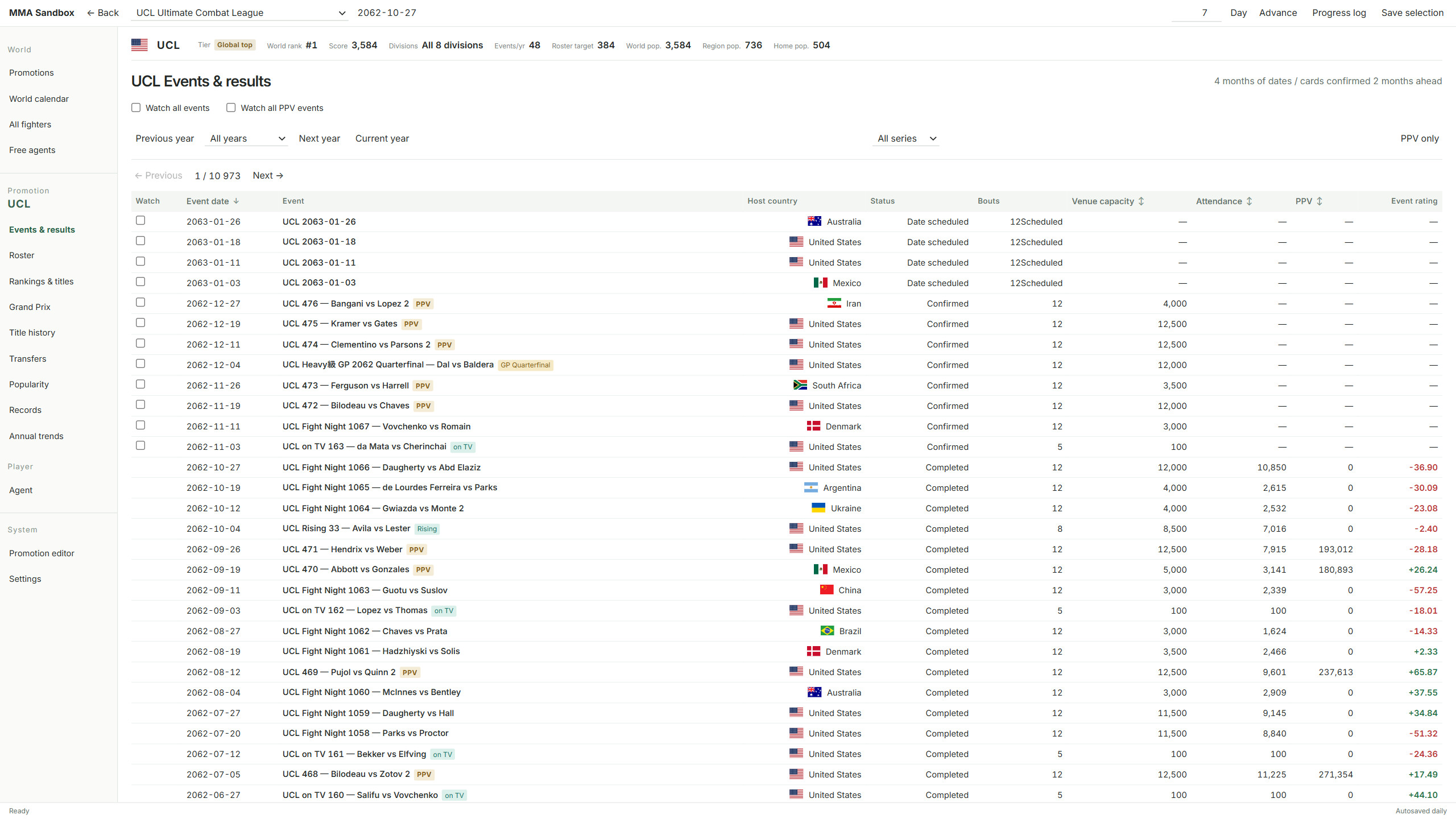This screenshot has height=819, width=1456.
Task: Click the Event date descending arrow icon
Action: pyautogui.click(x=236, y=201)
